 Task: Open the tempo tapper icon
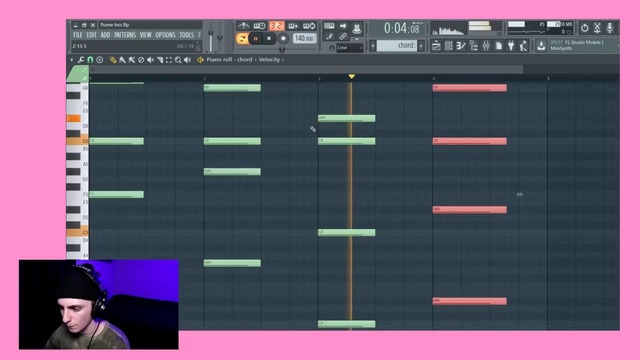523,46
